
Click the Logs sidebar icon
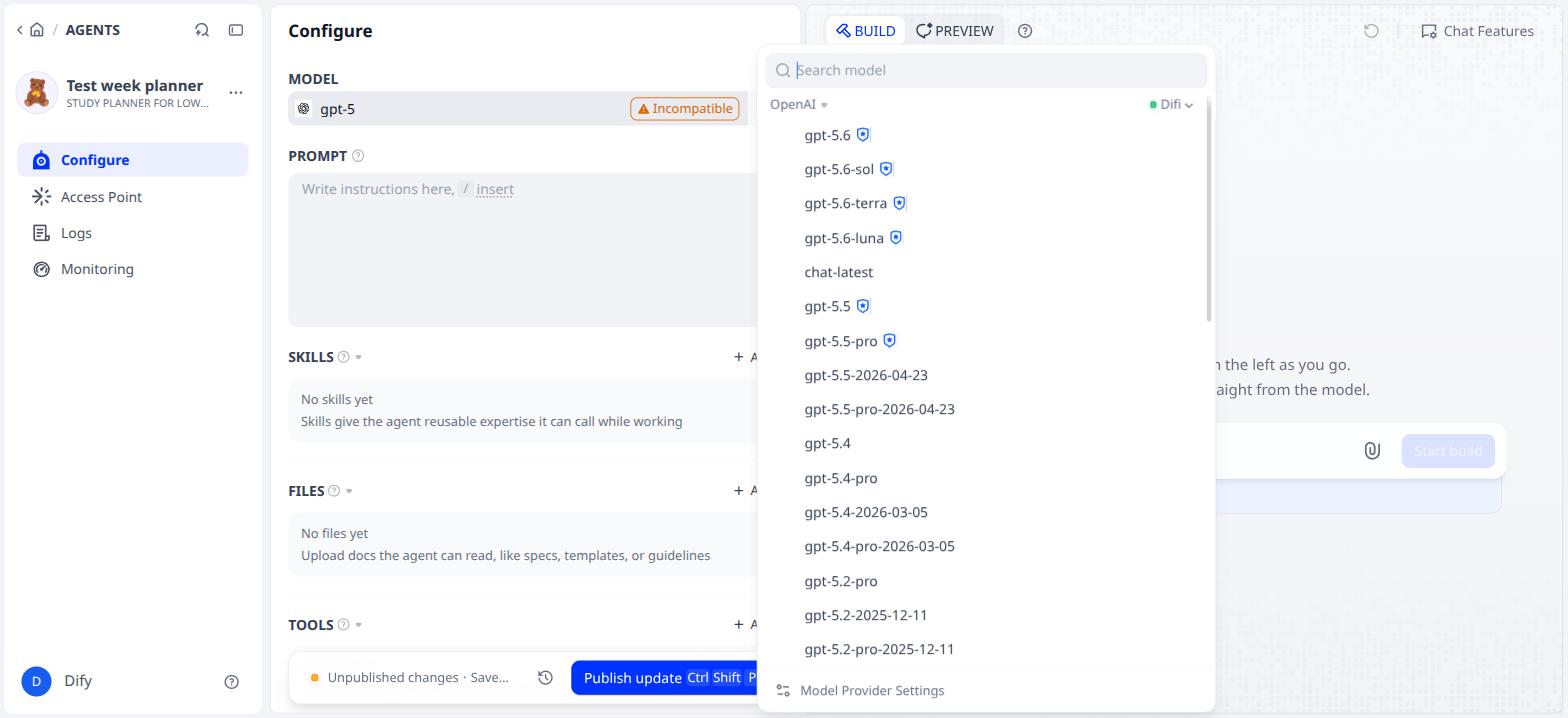[x=41, y=233]
